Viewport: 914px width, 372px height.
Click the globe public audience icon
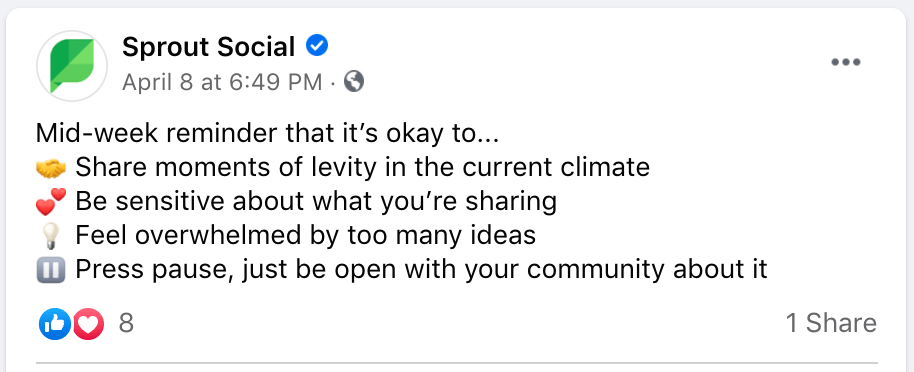tap(354, 82)
